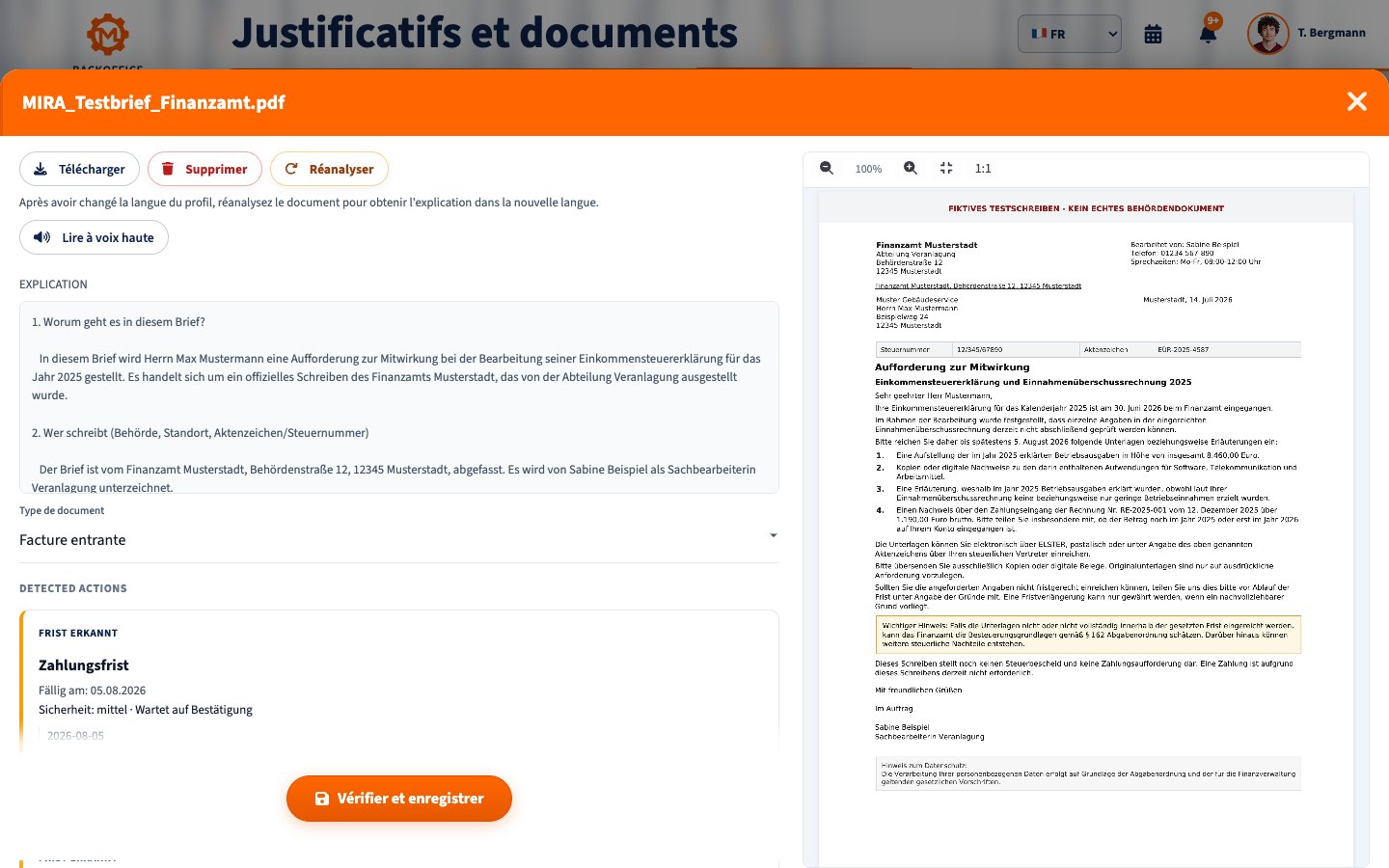
Task: Zoom in the PDF preview
Action: (x=911, y=168)
